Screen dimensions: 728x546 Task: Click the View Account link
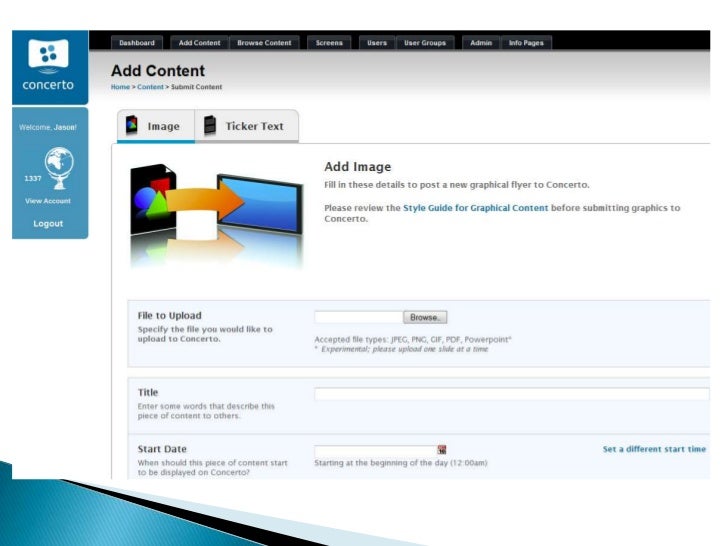click(x=48, y=201)
